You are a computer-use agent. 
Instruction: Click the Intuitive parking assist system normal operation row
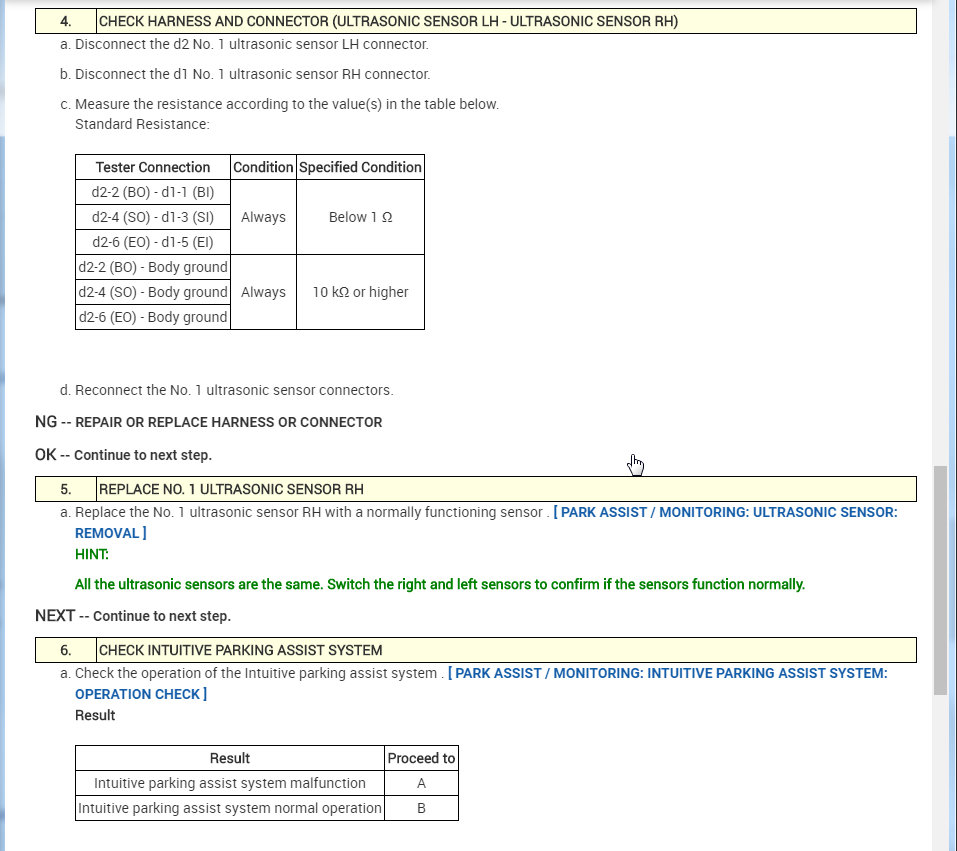pyautogui.click(x=267, y=808)
